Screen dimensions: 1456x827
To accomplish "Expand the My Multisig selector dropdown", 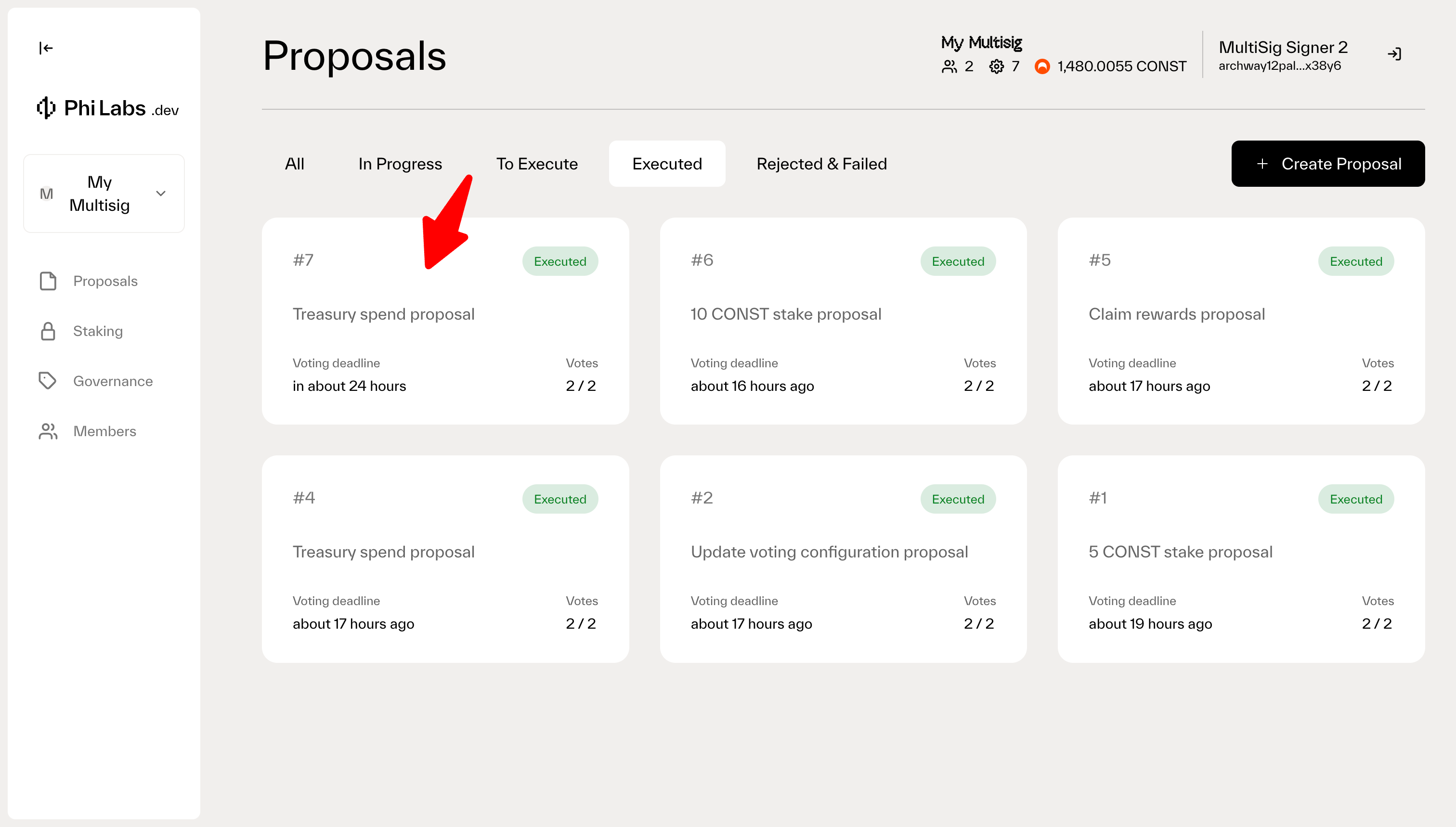I will point(161,194).
